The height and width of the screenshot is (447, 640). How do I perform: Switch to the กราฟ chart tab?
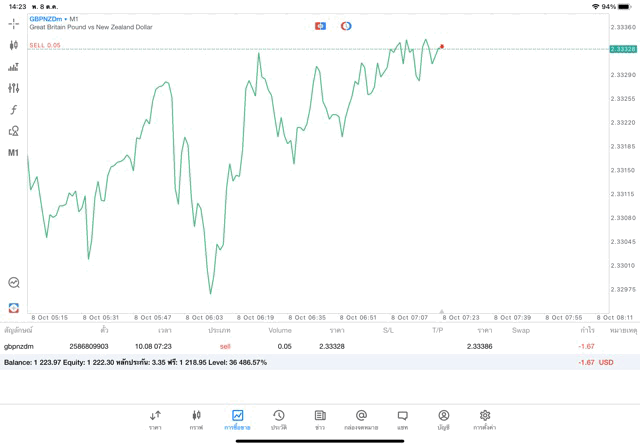tap(196, 419)
